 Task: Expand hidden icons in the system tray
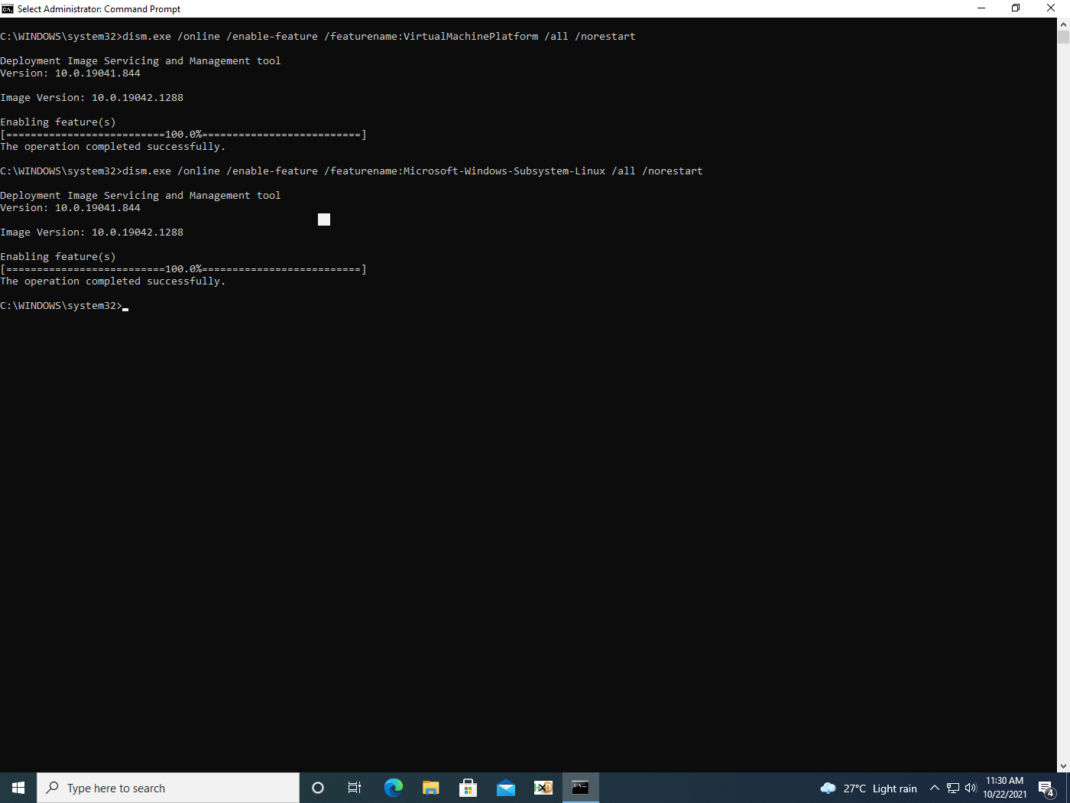pos(933,787)
